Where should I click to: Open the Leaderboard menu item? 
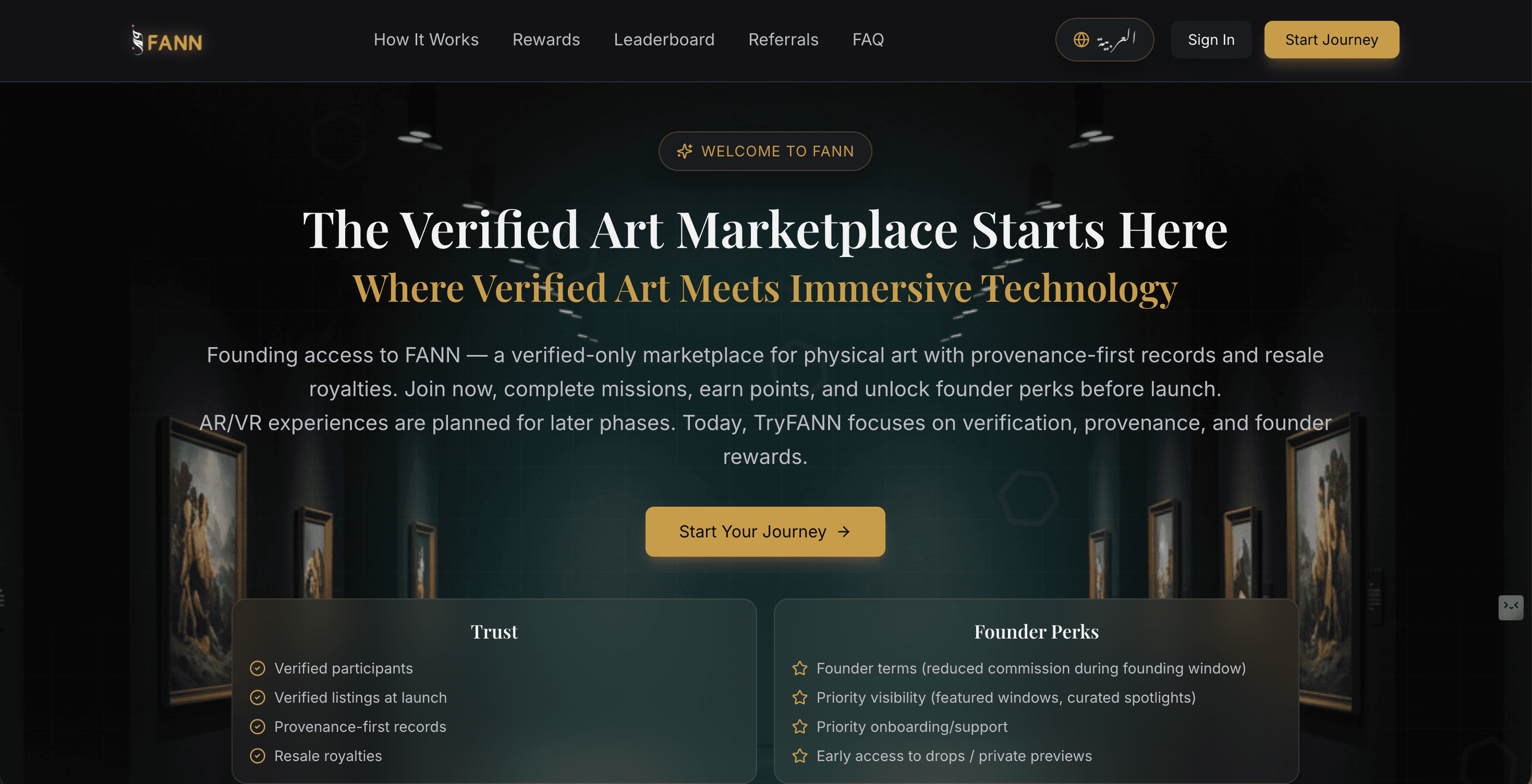tap(664, 40)
